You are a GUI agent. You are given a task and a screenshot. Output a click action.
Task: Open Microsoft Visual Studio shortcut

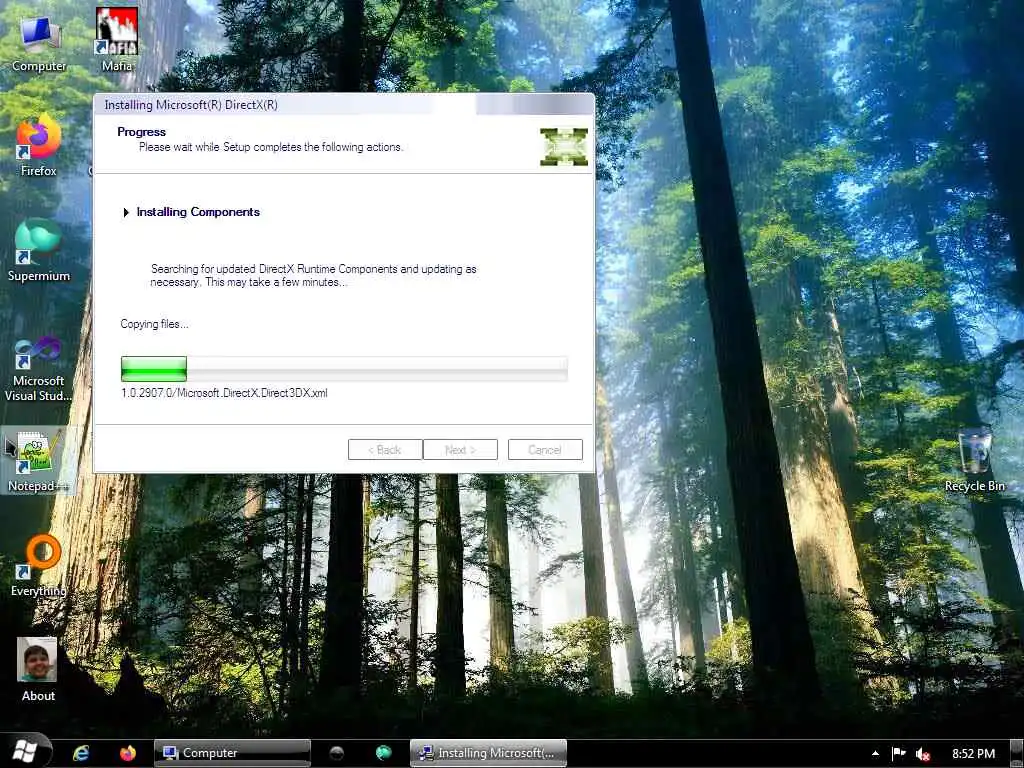(x=39, y=369)
